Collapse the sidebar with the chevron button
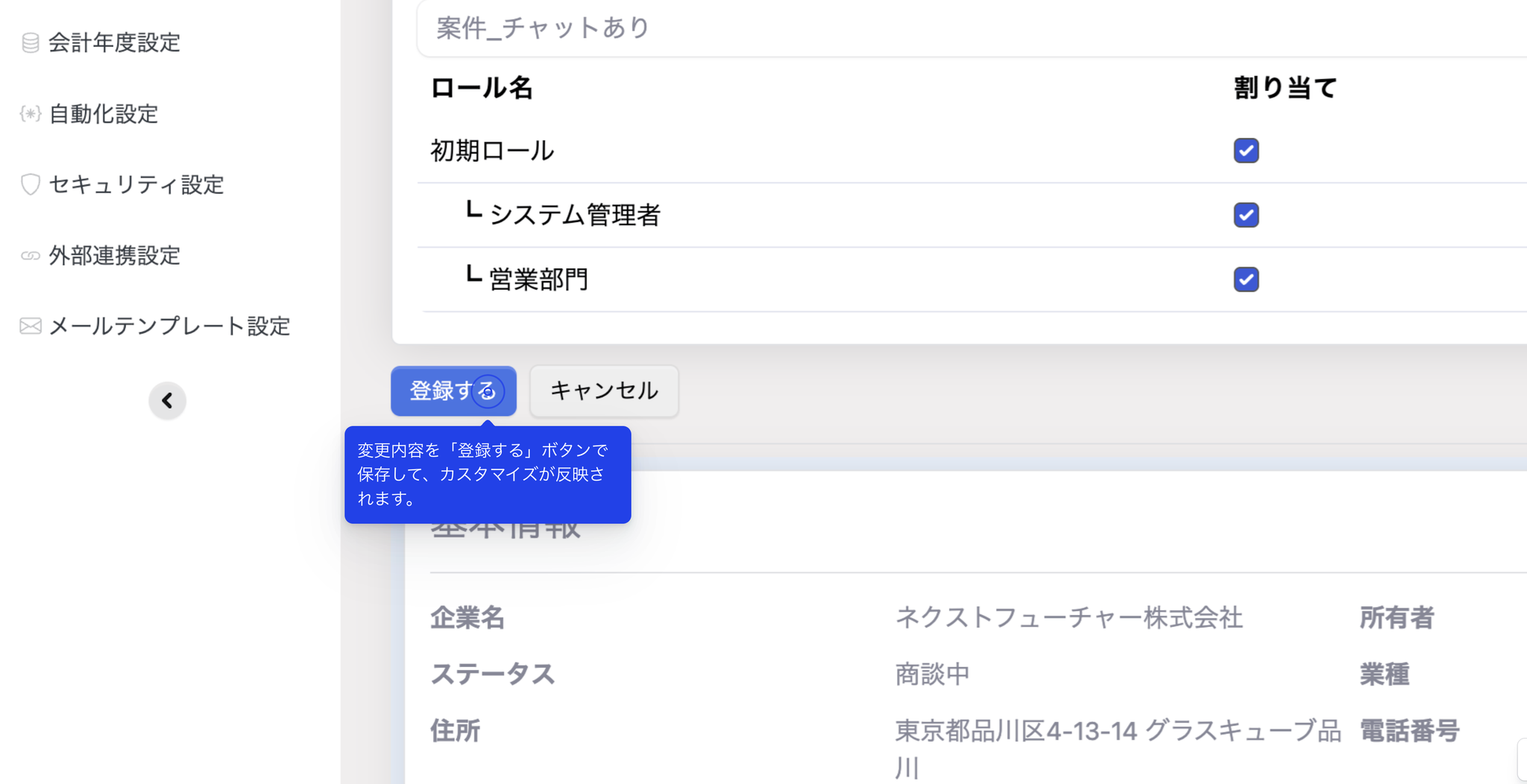This screenshot has height=784, width=1527. pyautogui.click(x=167, y=401)
